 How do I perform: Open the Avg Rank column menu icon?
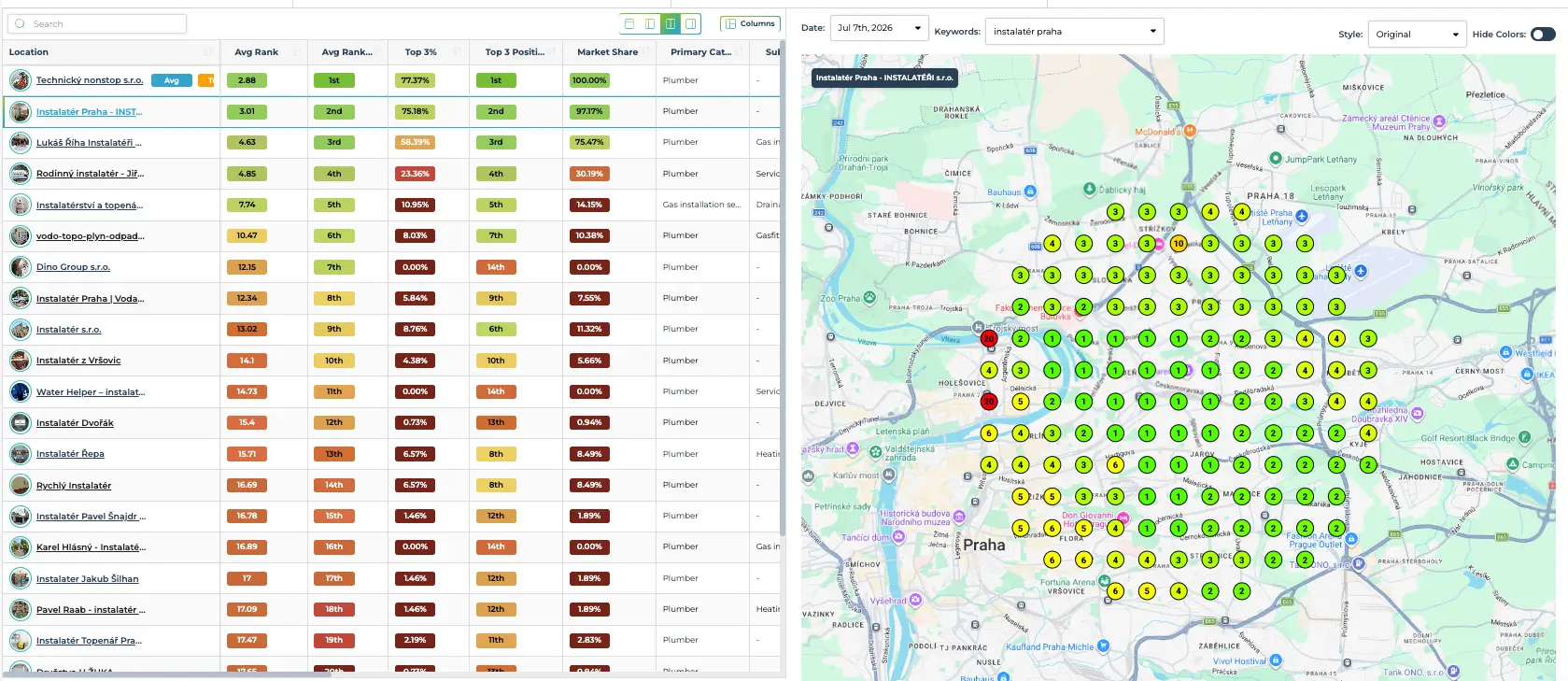coord(295,52)
